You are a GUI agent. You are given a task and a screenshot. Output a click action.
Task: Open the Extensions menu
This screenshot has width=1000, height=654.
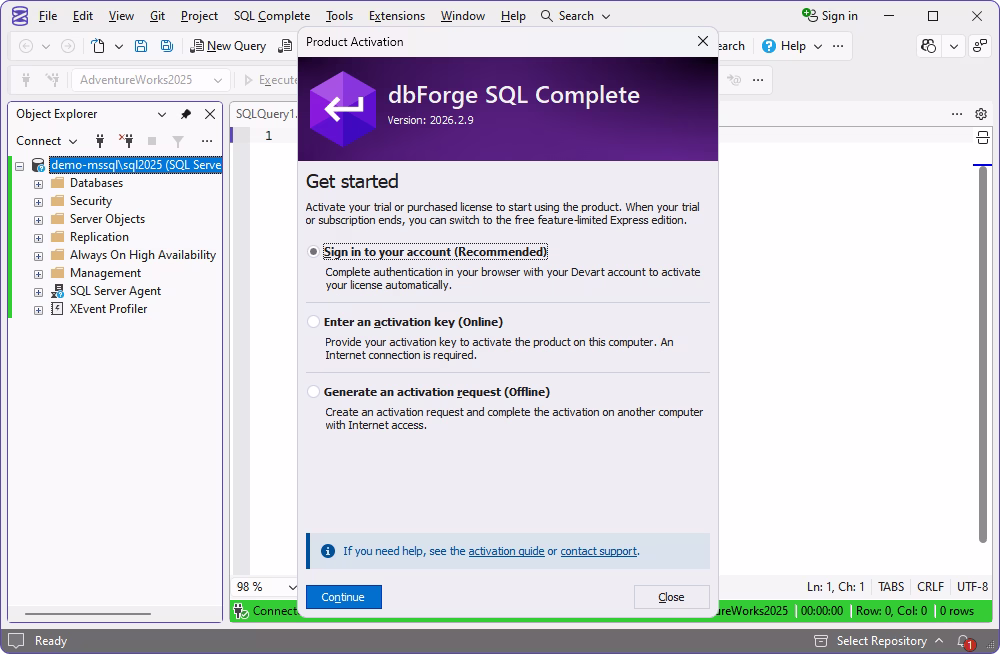point(397,16)
